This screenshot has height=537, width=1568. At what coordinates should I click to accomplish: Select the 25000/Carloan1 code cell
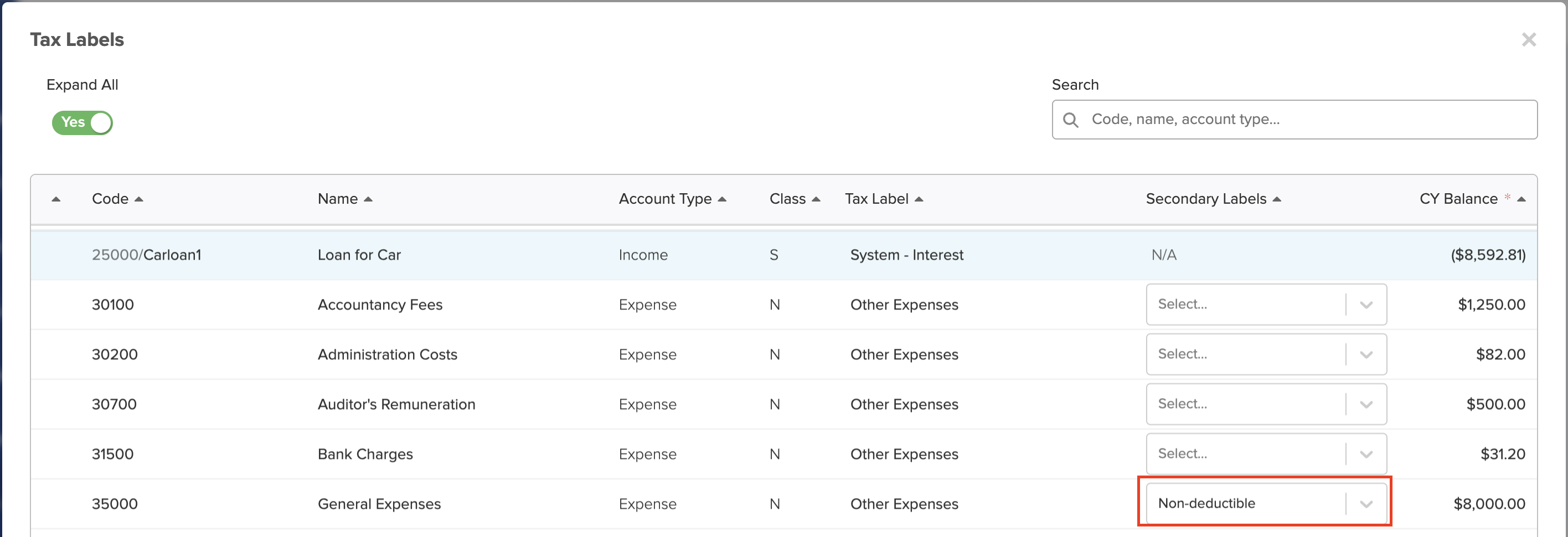tap(146, 255)
